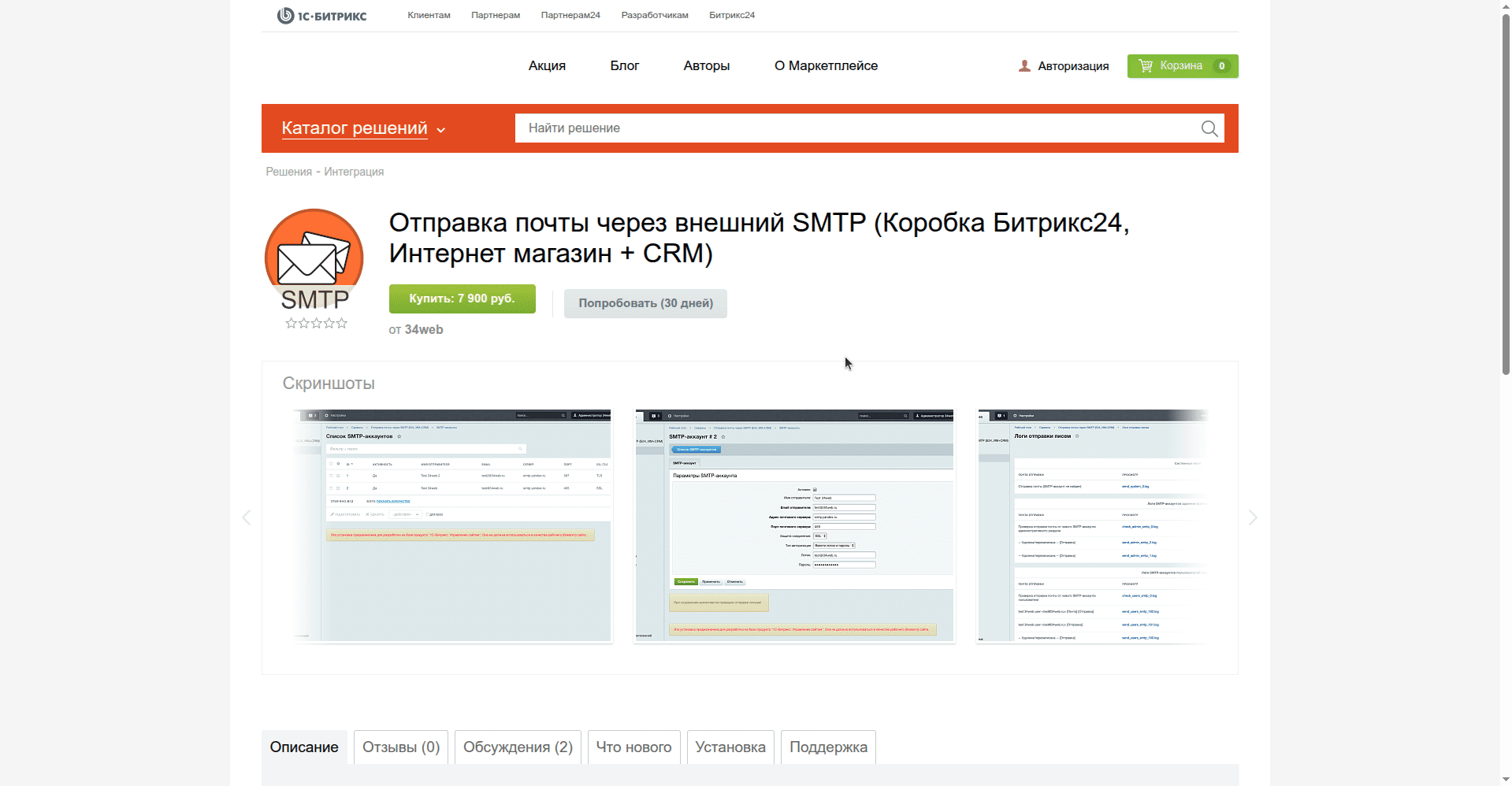This screenshot has height=786, width=1512.
Task: Click the page vertical scrollbar thumb
Action: tap(1505, 193)
